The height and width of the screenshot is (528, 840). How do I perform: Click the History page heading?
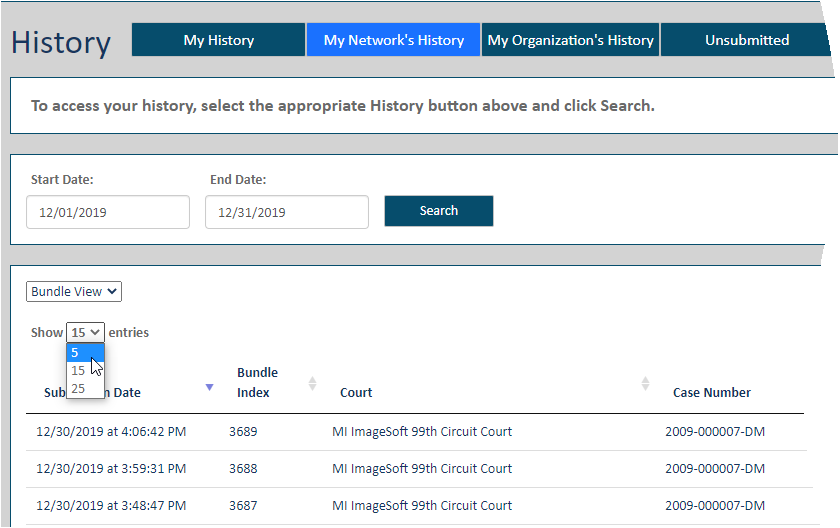(x=61, y=43)
